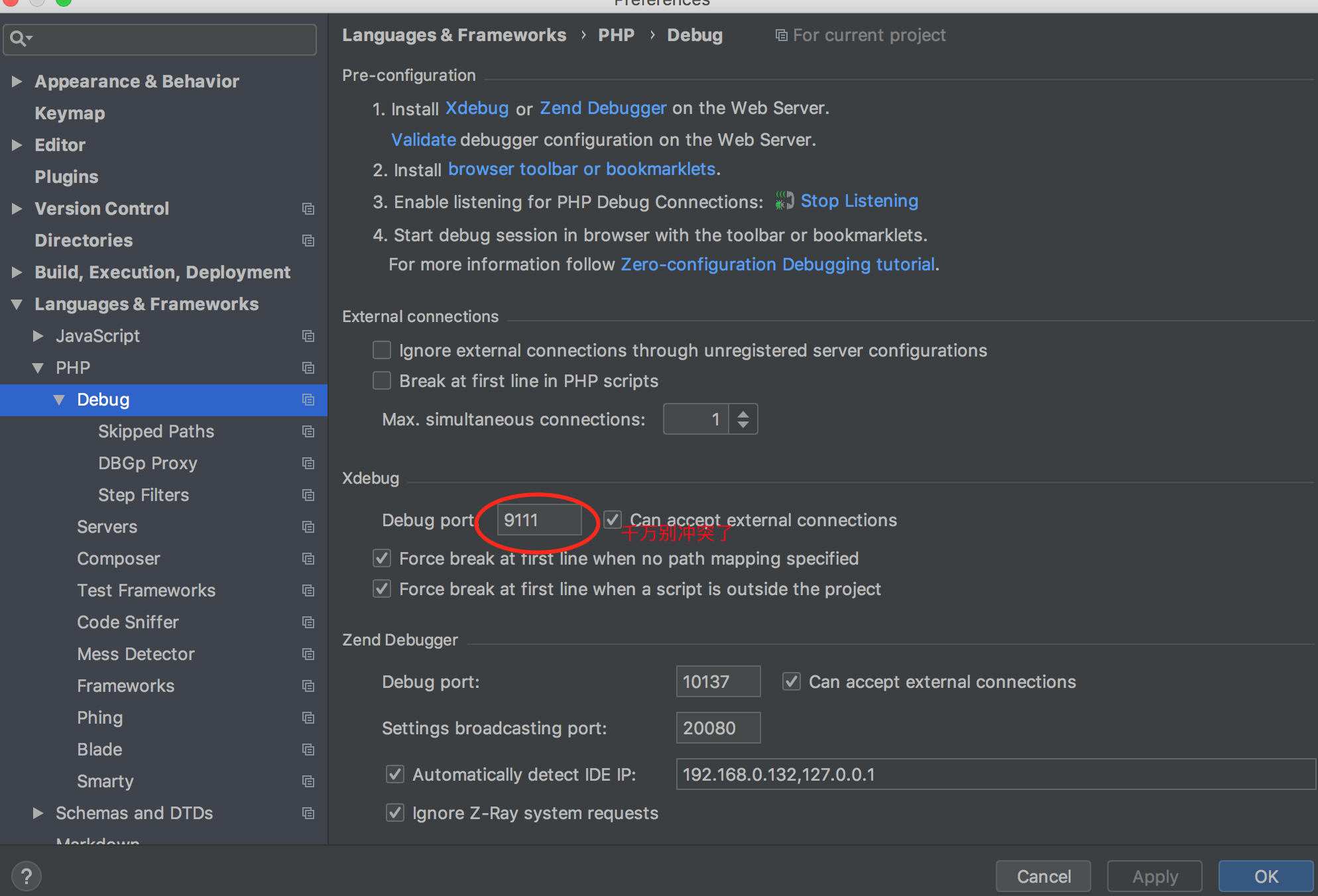Uncheck Ignore Z-Ray system requests
Image resolution: width=1318 pixels, height=896 pixels.
coord(395,812)
